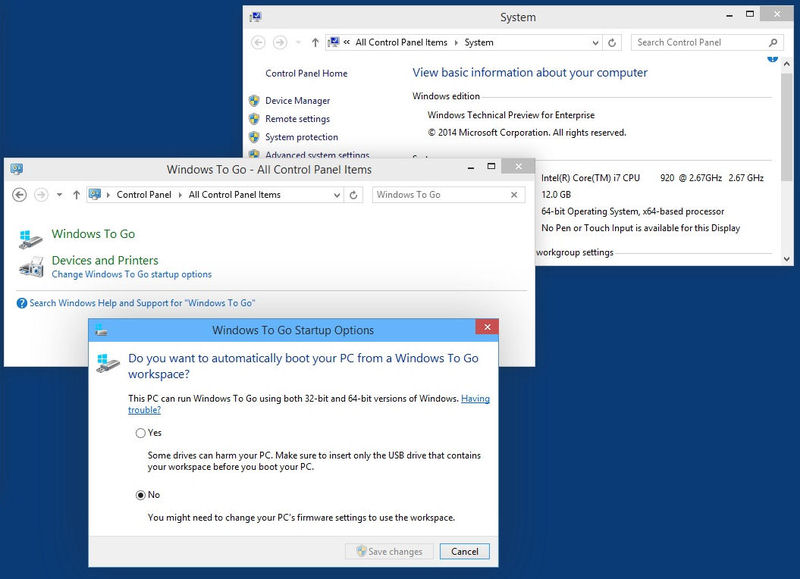Screen dimensions: 800x579
Task: Search Windows Help and Support for Windows To Go
Action: click(x=142, y=303)
